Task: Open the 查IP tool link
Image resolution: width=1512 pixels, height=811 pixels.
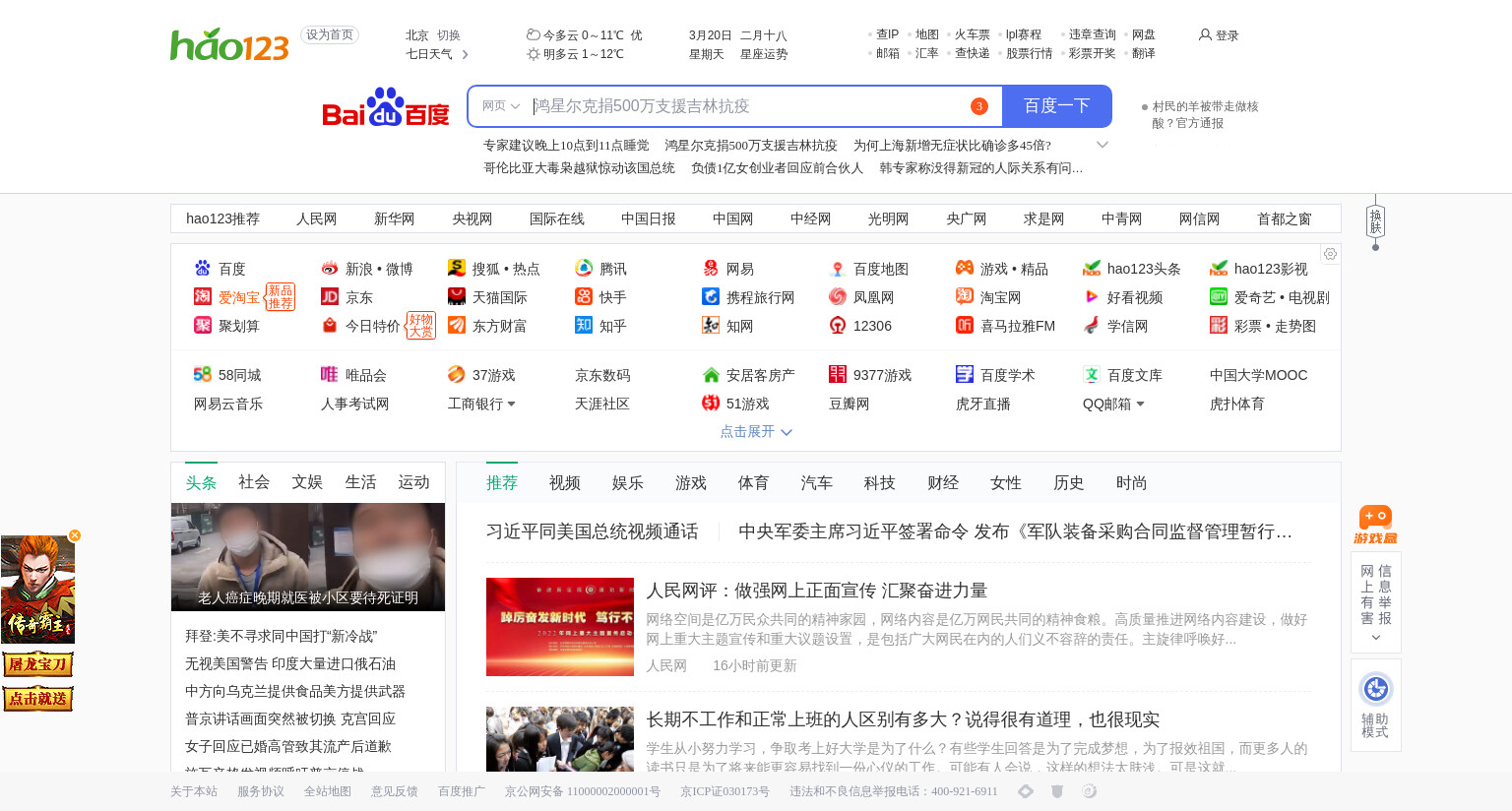Action: pyautogui.click(x=888, y=34)
